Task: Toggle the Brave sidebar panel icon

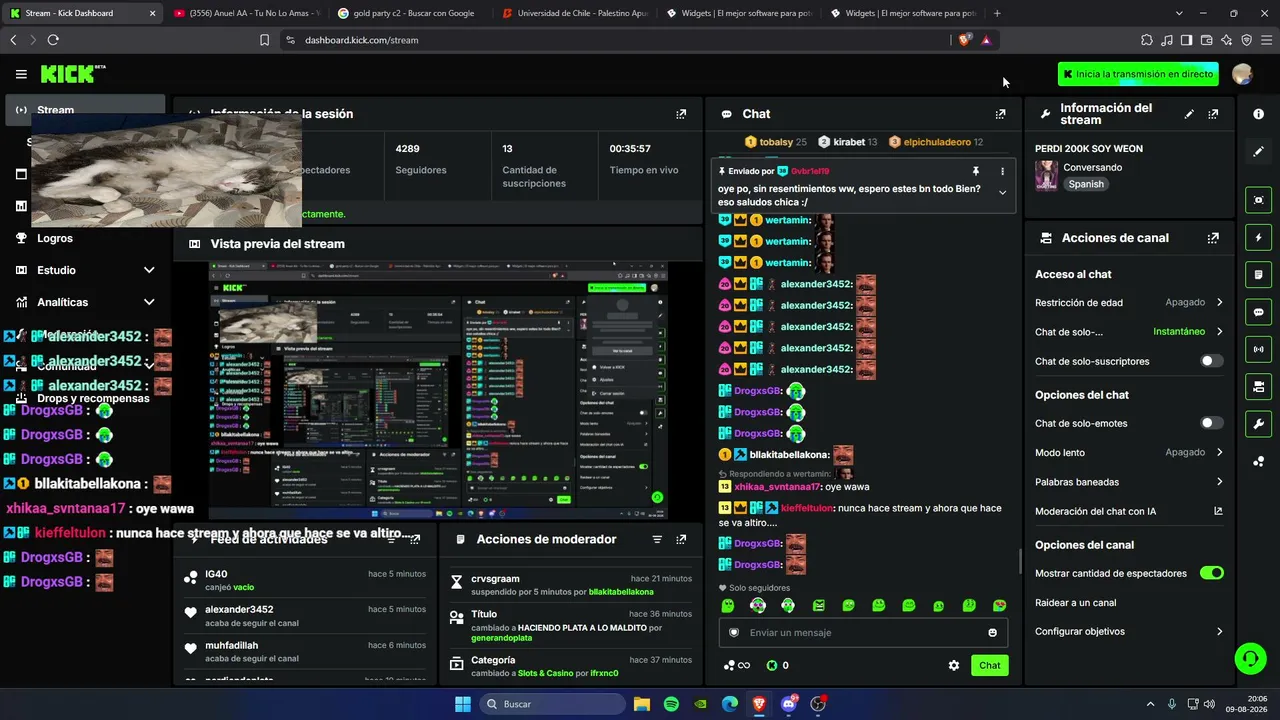Action: (1186, 40)
